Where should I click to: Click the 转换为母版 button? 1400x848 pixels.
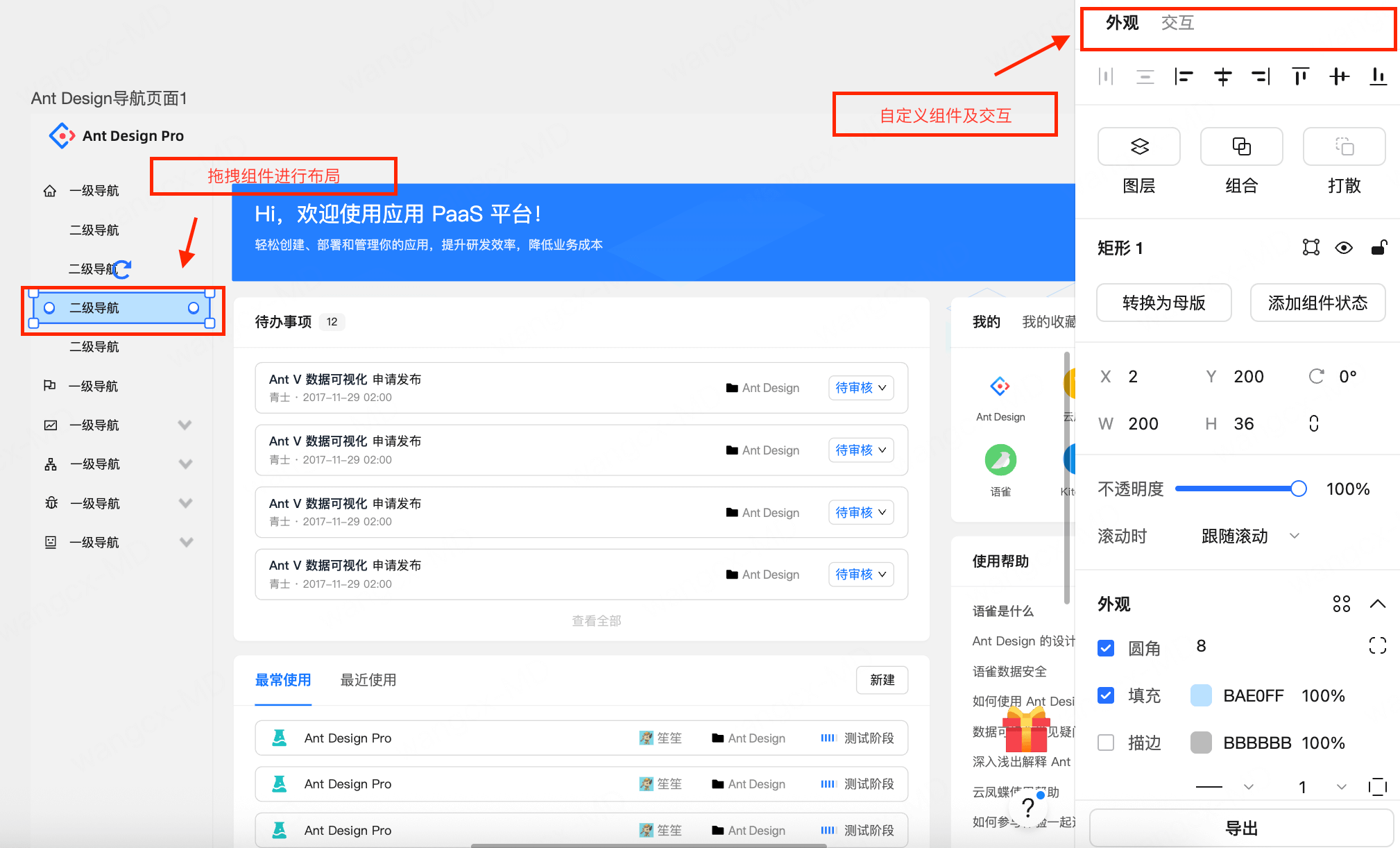[x=1163, y=303]
